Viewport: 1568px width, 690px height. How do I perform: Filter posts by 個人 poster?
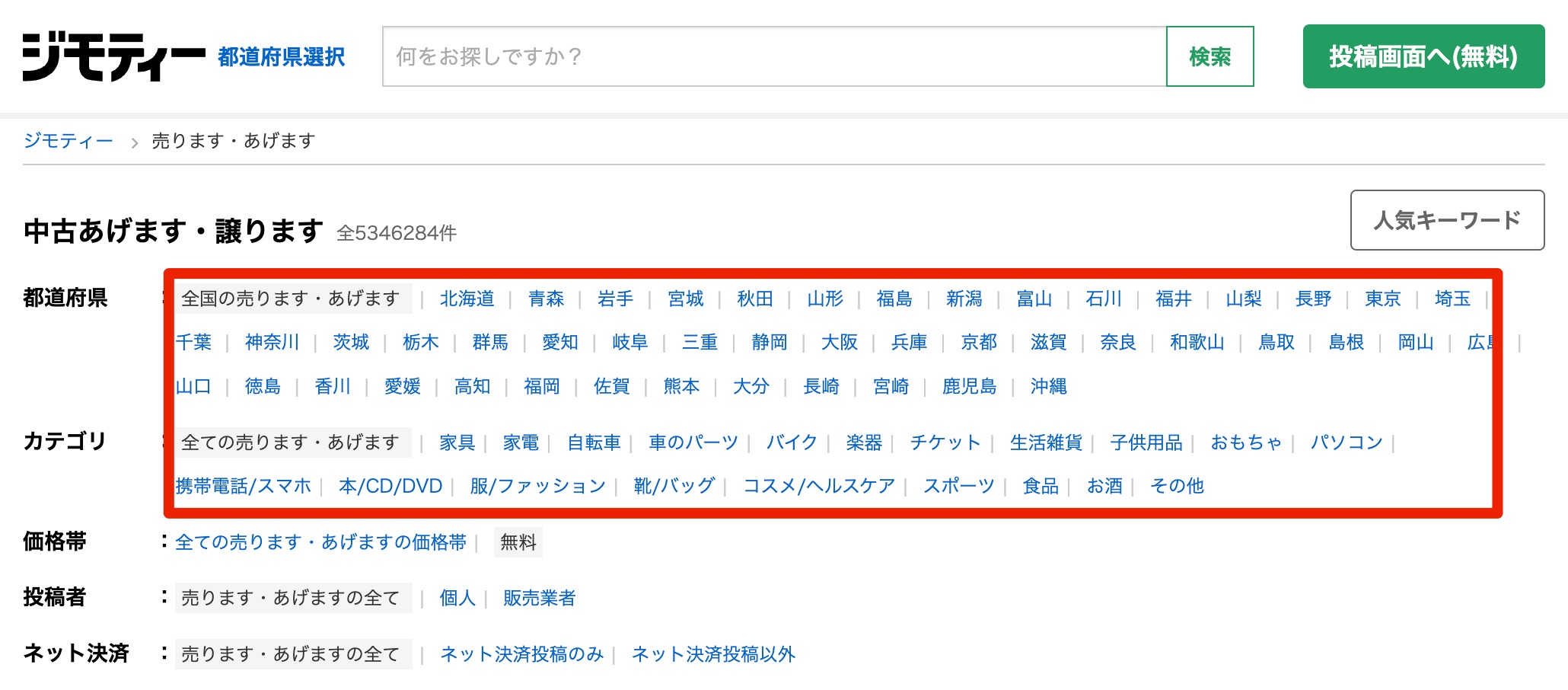[457, 598]
